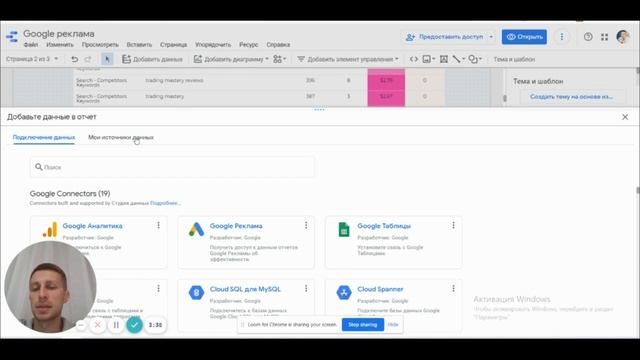Click the Cloud SQL hexagon icon
The image size is (640, 360).
(x=196, y=292)
